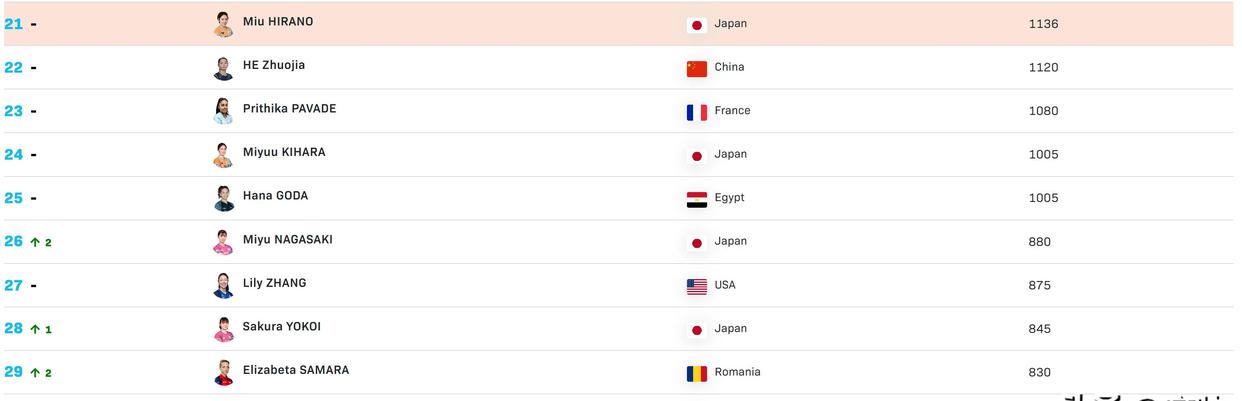Click the France flag icon
This screenshot has width=1242, height=401.
[x=697, y=112]
